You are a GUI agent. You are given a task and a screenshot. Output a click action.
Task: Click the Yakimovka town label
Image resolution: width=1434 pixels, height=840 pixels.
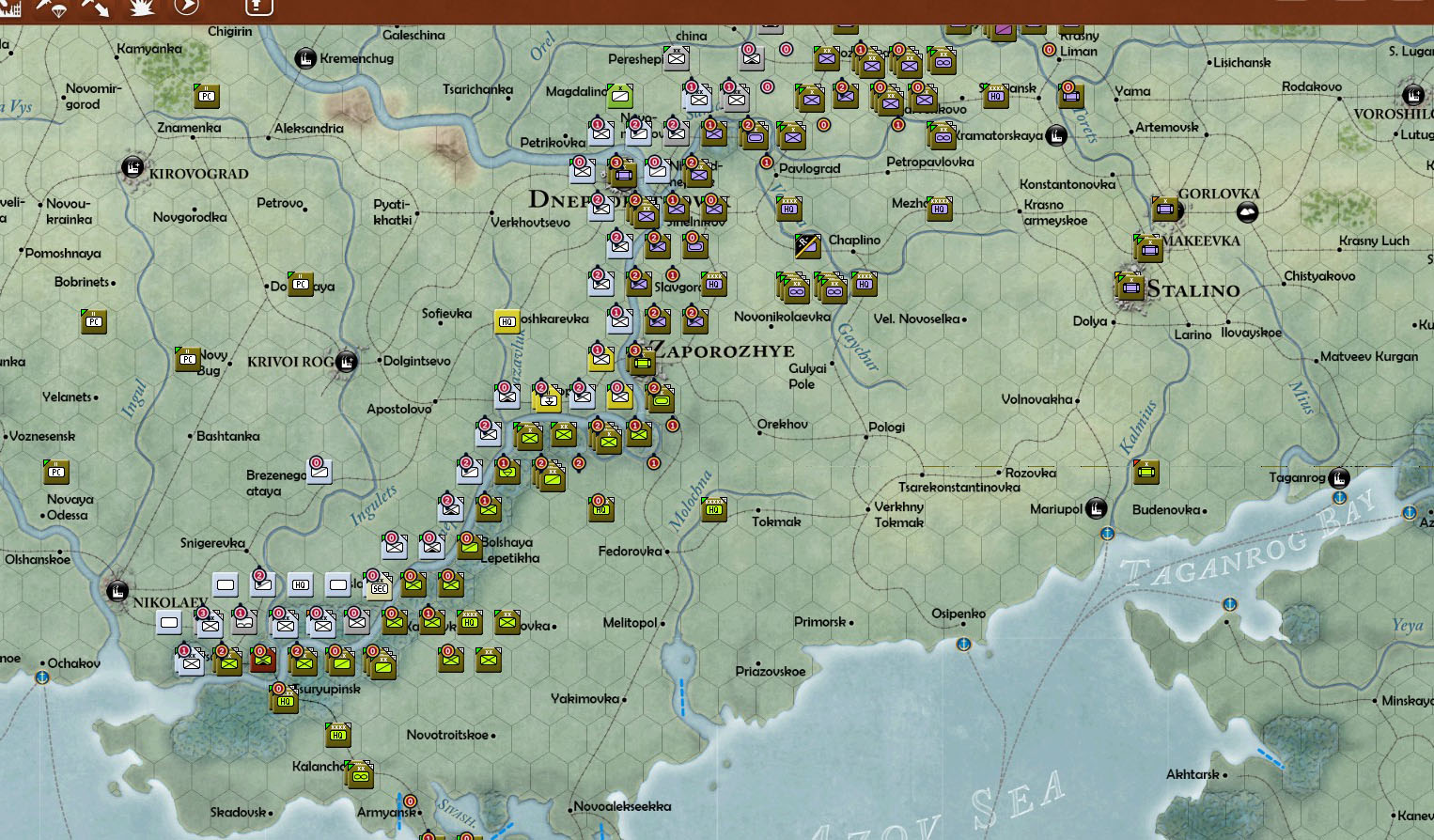(585, 699)
